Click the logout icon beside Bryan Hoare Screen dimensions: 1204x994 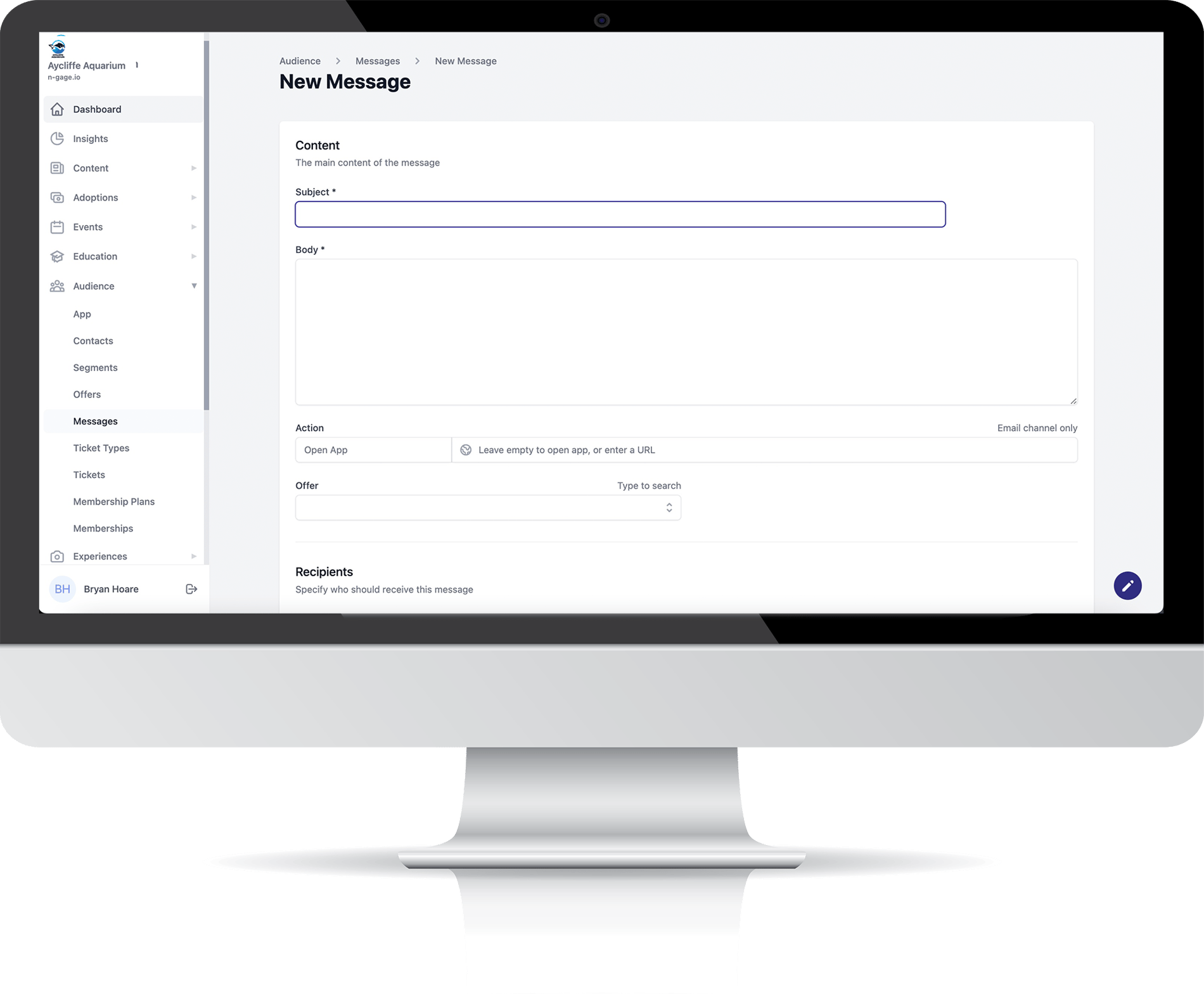pyautogui.click(x=191, y=589)
